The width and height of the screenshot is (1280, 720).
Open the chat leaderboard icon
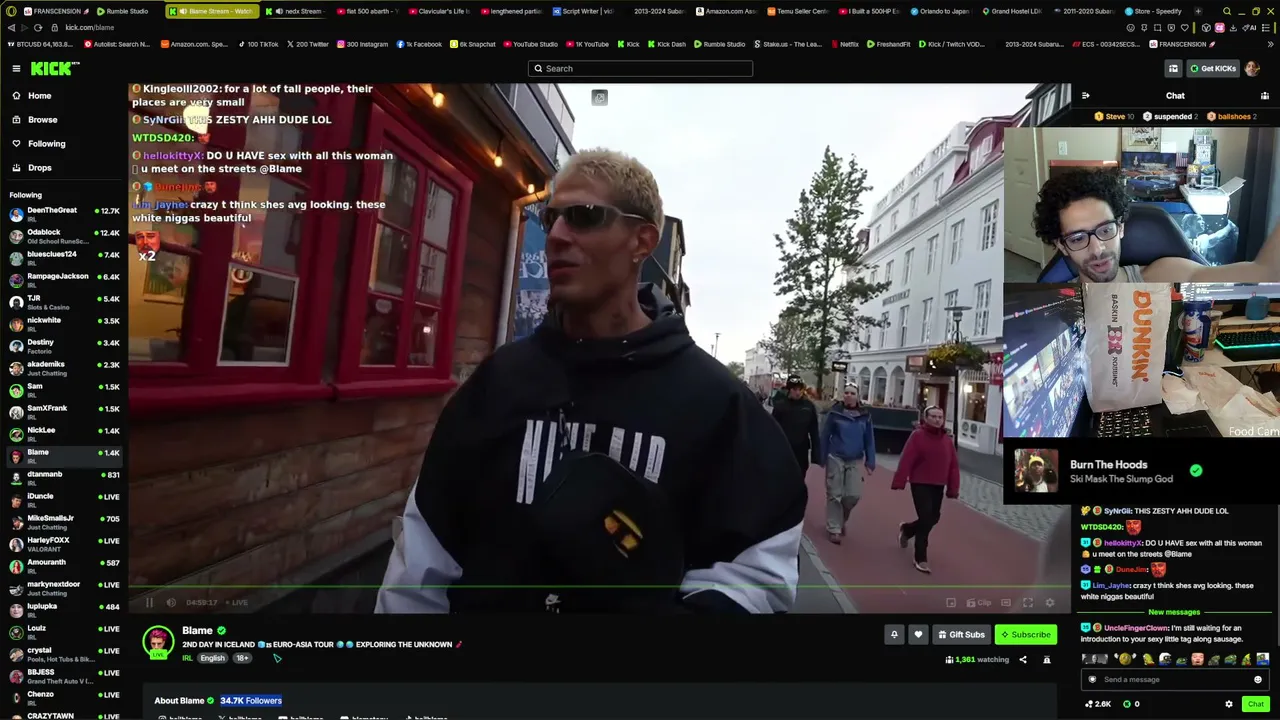pos(1265,96)
